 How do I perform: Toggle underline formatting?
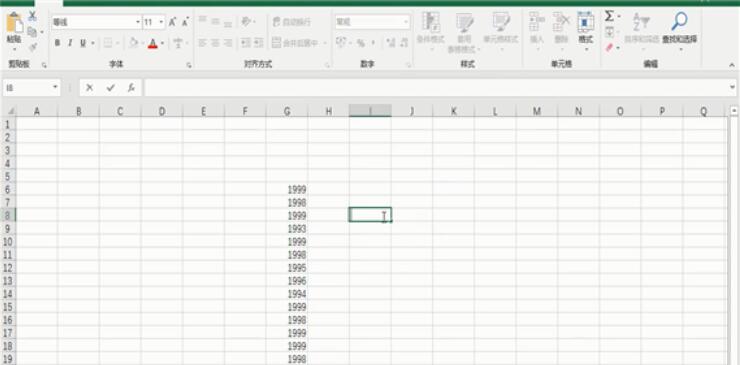coord(83,43)
